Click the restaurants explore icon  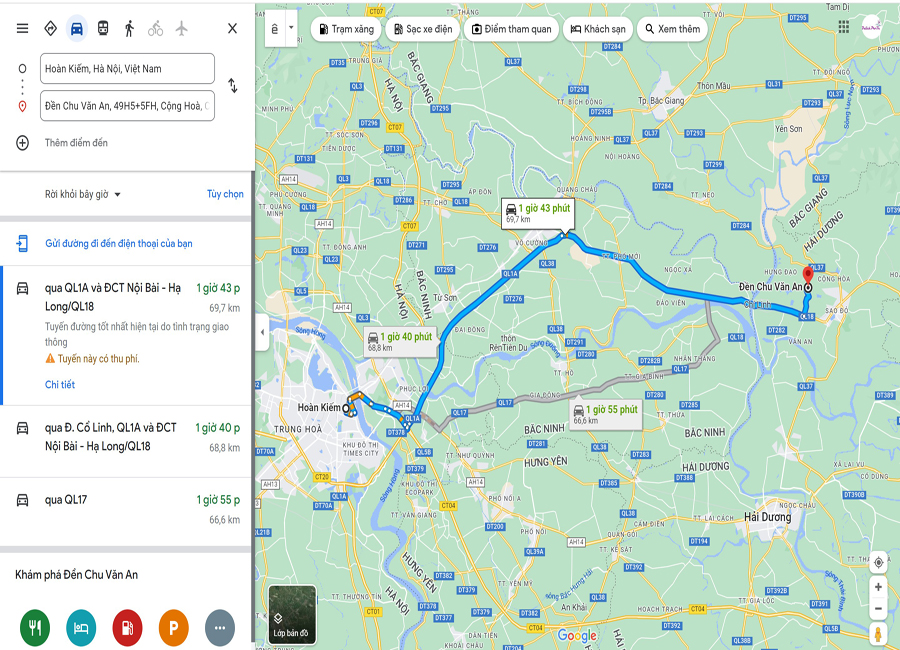[x=35, y=628]
